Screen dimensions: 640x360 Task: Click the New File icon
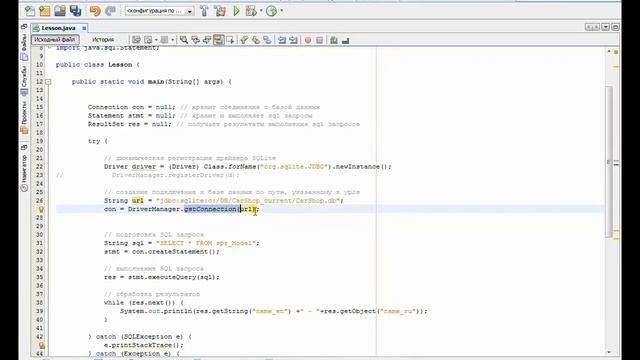tap(30, 11)
